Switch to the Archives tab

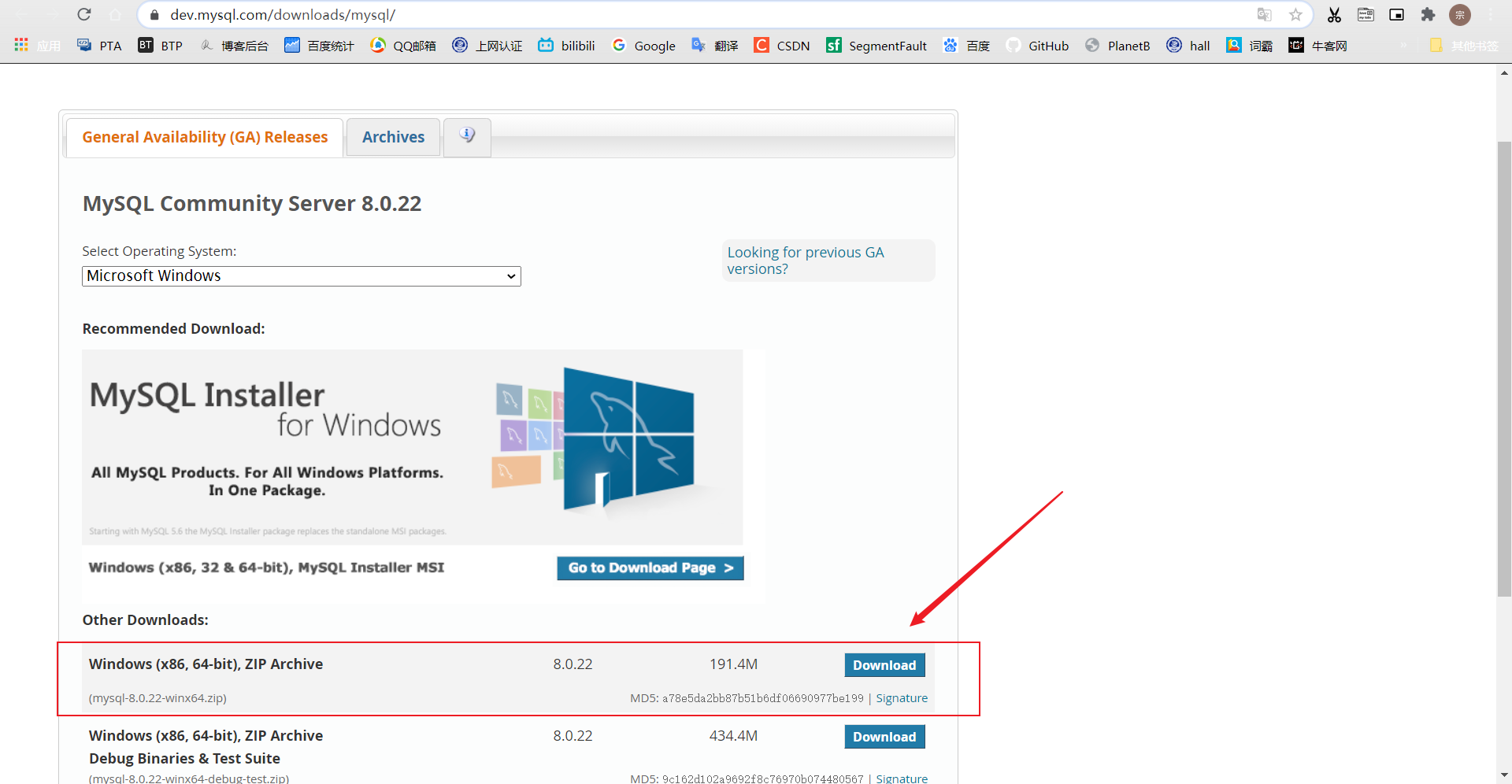click(x=393, y=138)
